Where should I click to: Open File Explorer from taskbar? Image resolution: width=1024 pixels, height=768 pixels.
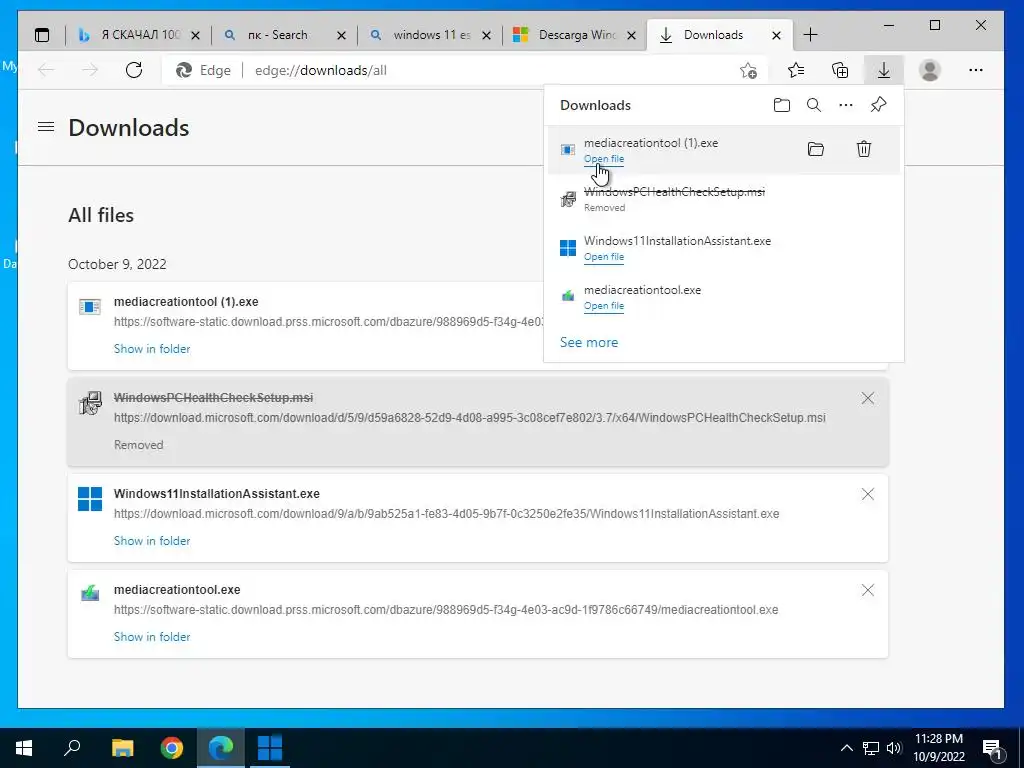pos(122,748)
